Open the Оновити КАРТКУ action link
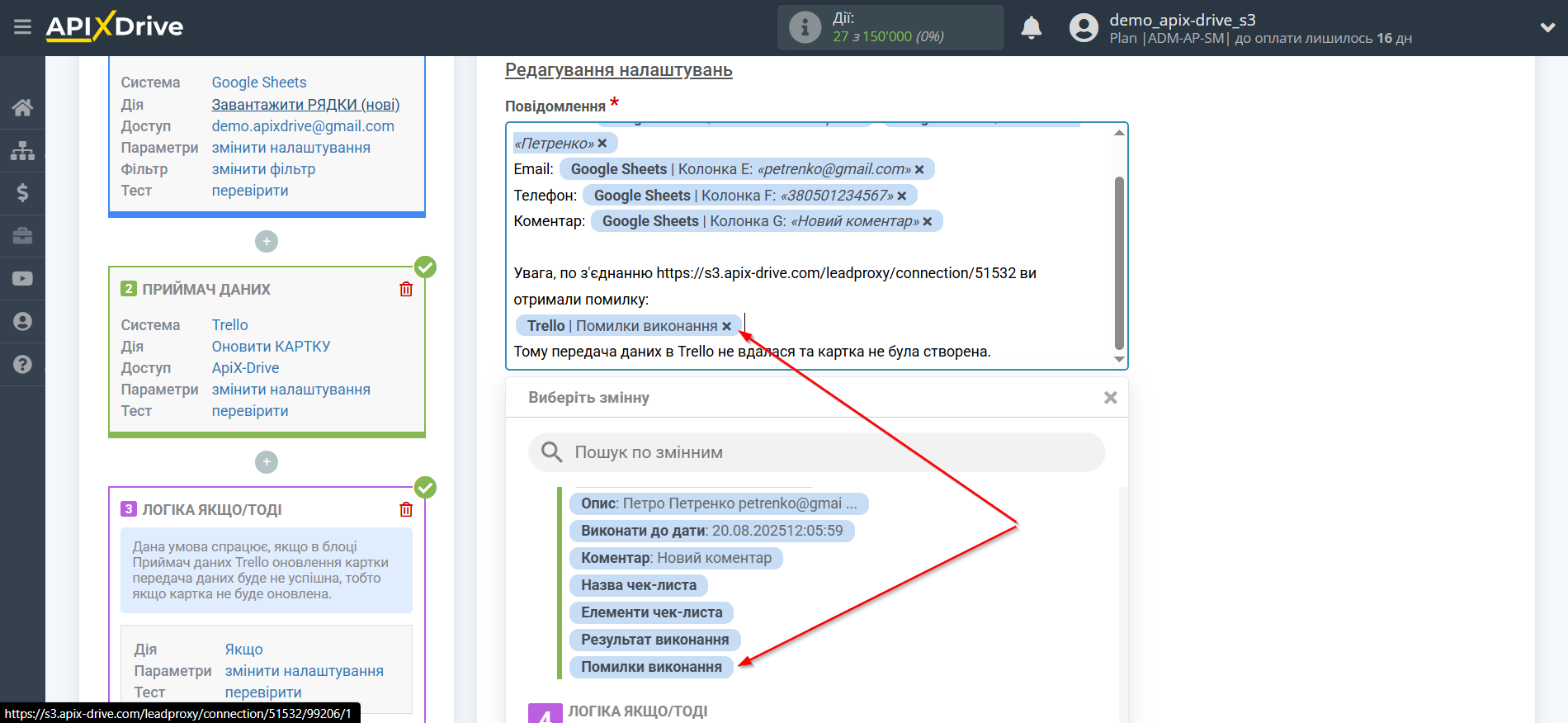 271,347
